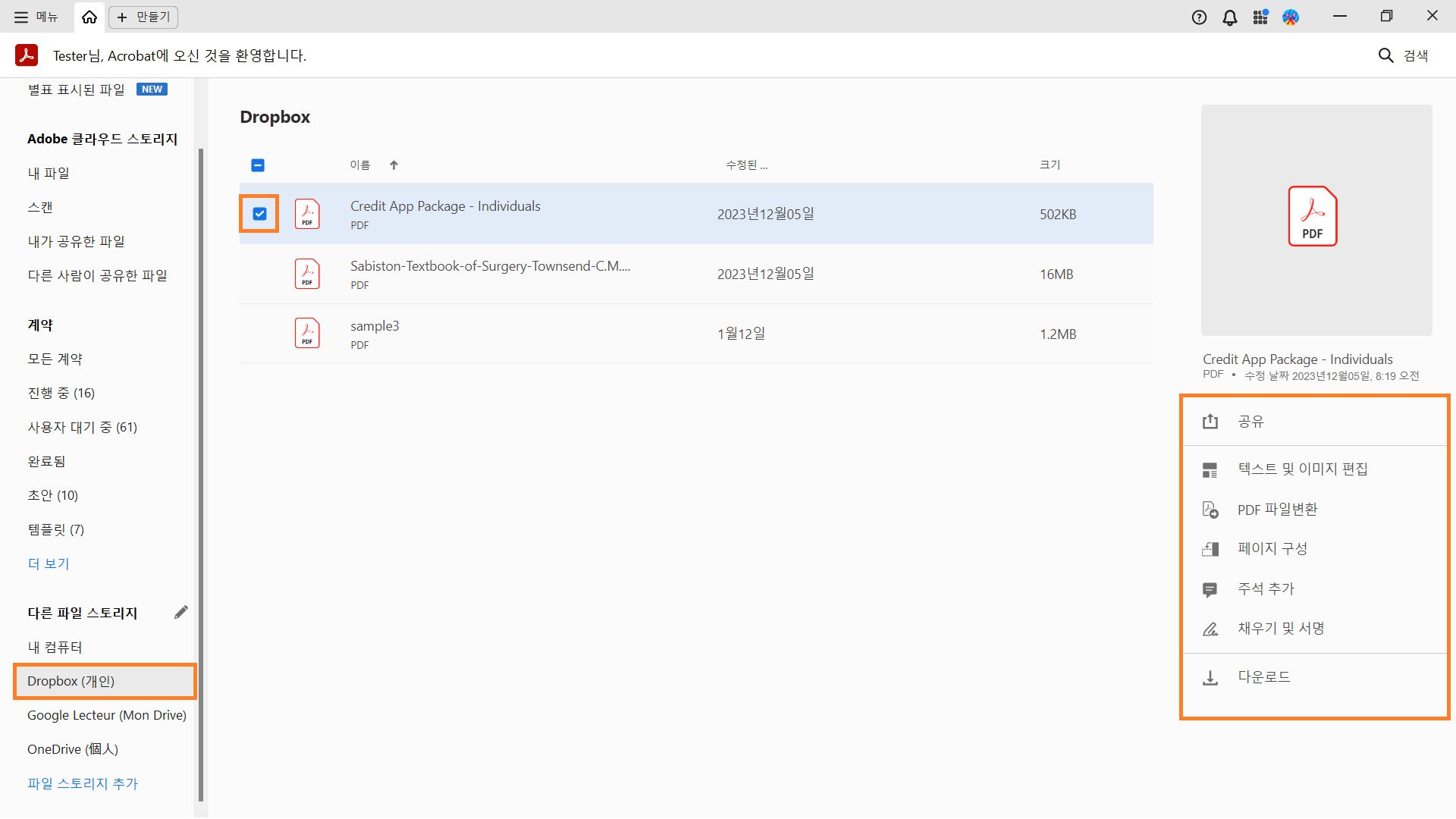Open the 만들기 create dropdown
The height and width of the screenshot is (819, 1456).
143,17
